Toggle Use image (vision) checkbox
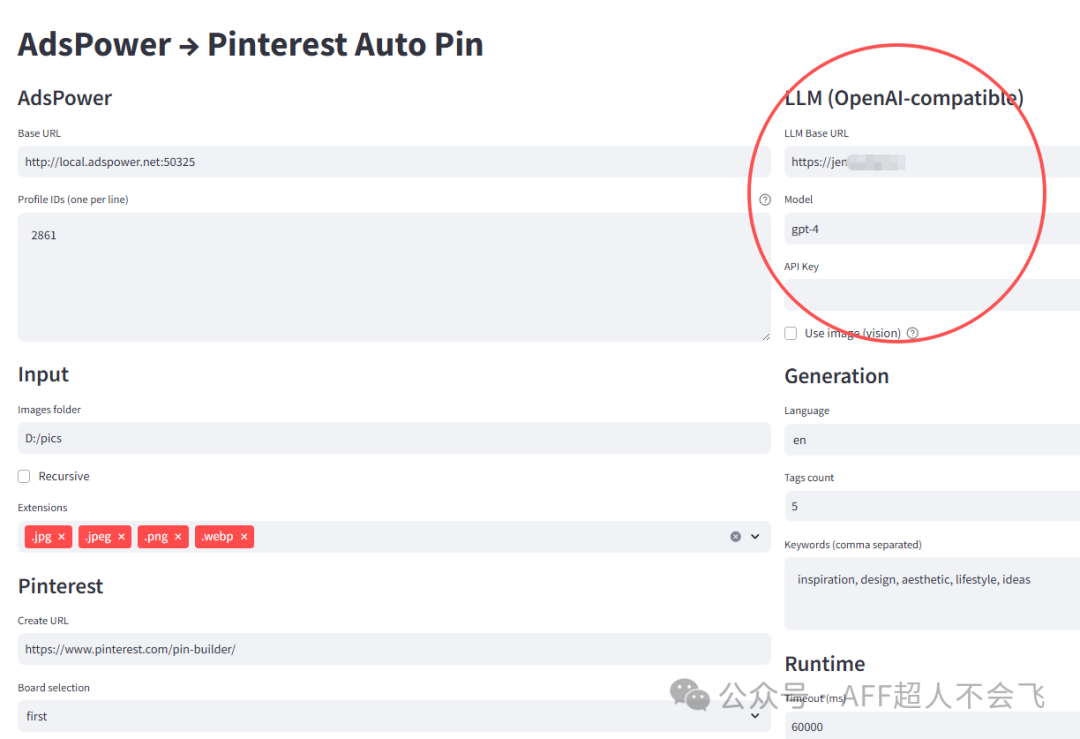This screenshot has height=739, width=1080. tap(791, 334)
